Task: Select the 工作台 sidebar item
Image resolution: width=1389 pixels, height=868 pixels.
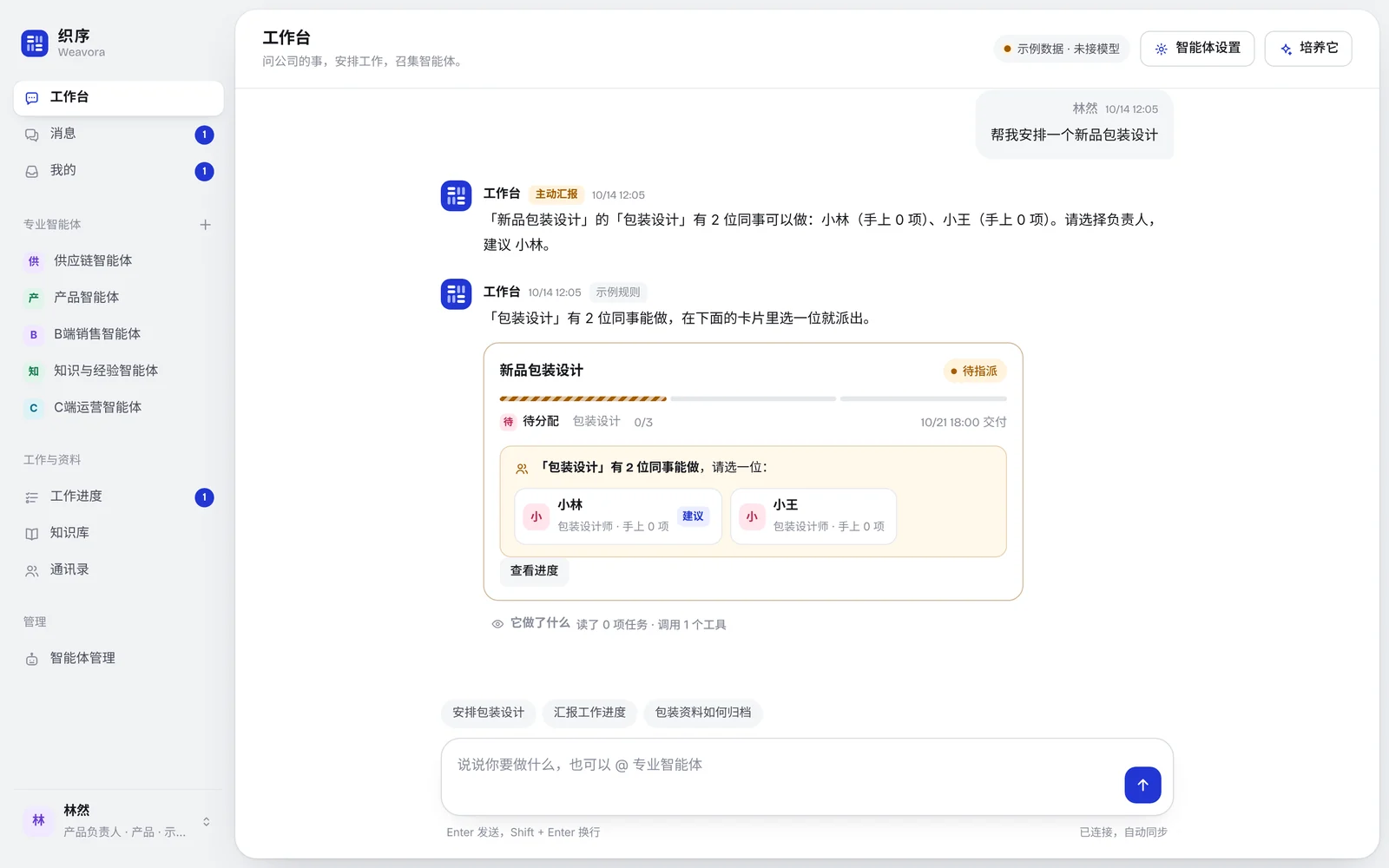Action: tap(118, 97)
